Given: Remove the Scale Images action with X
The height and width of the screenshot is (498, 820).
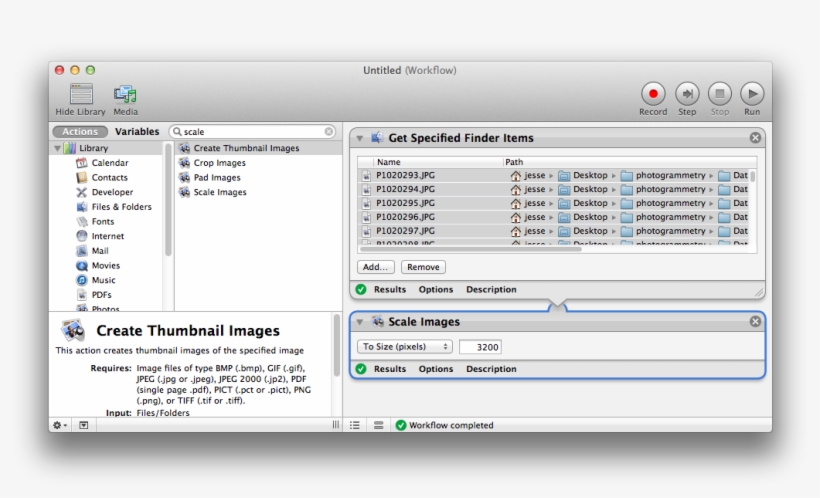Looking at the screenshot, I should coord(755,321).
